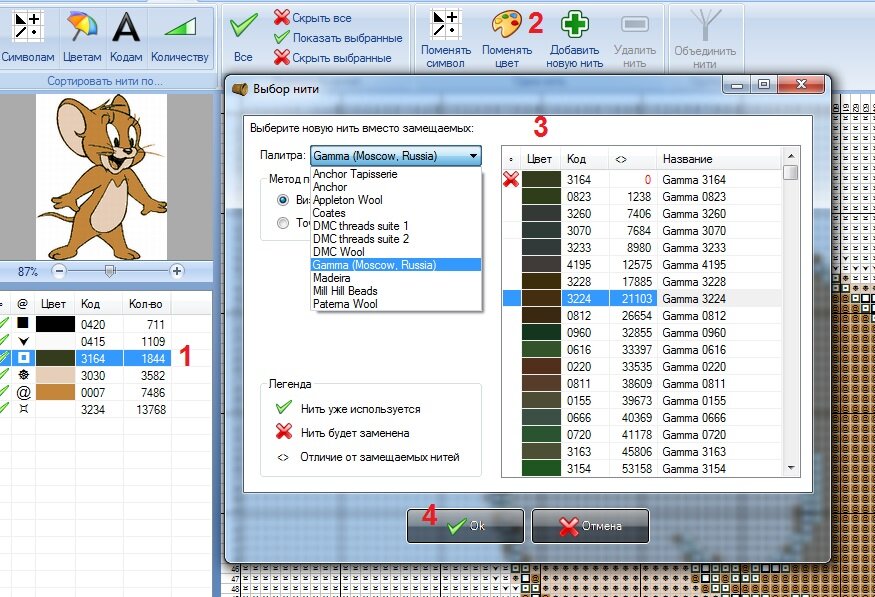This screenshot has height=597, width=875.
Task: Click 'Добавить новую нить' plus icon
Action: click(575, 25)
